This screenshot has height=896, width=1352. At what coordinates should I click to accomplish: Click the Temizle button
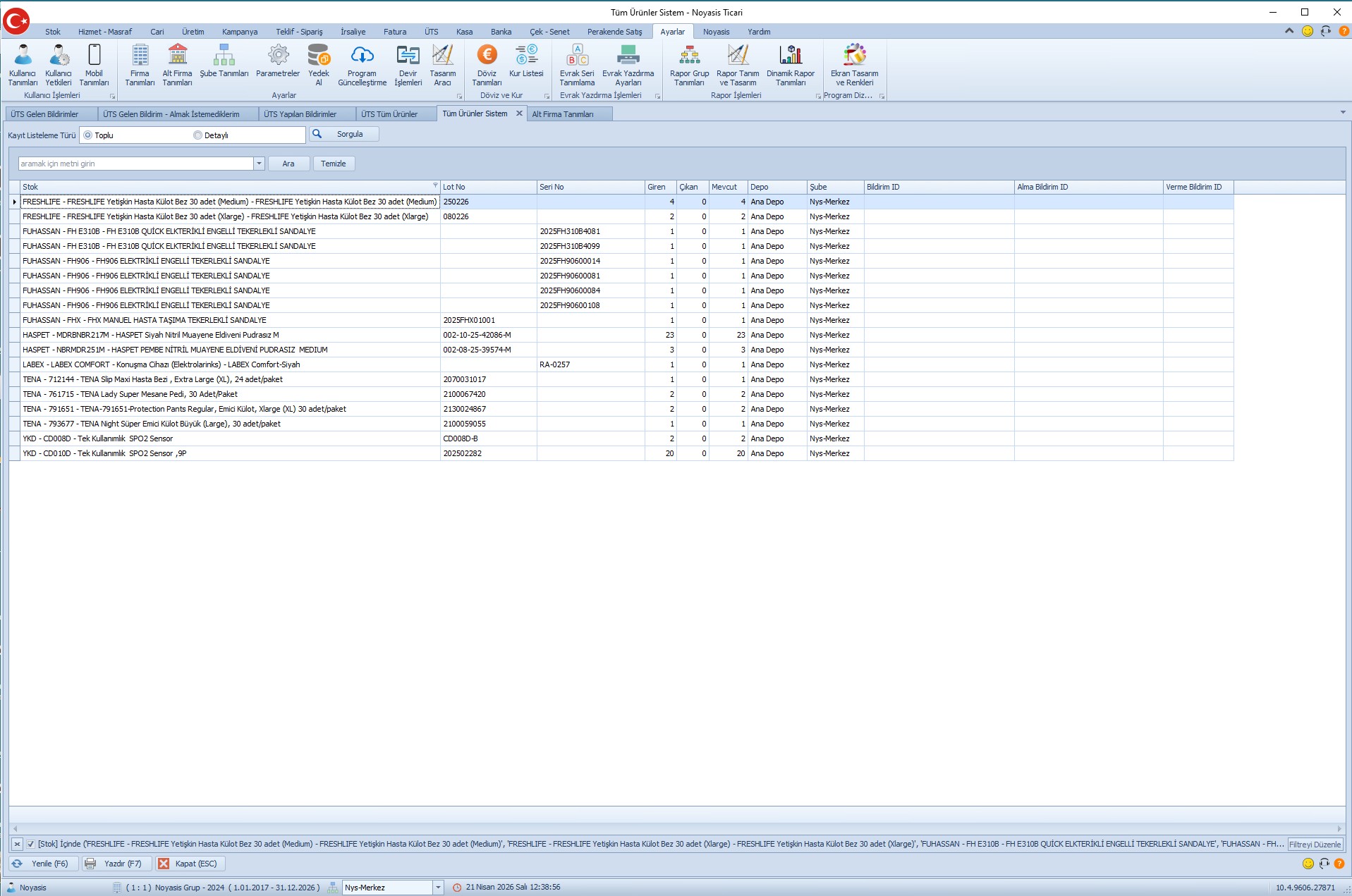(333, 164)
